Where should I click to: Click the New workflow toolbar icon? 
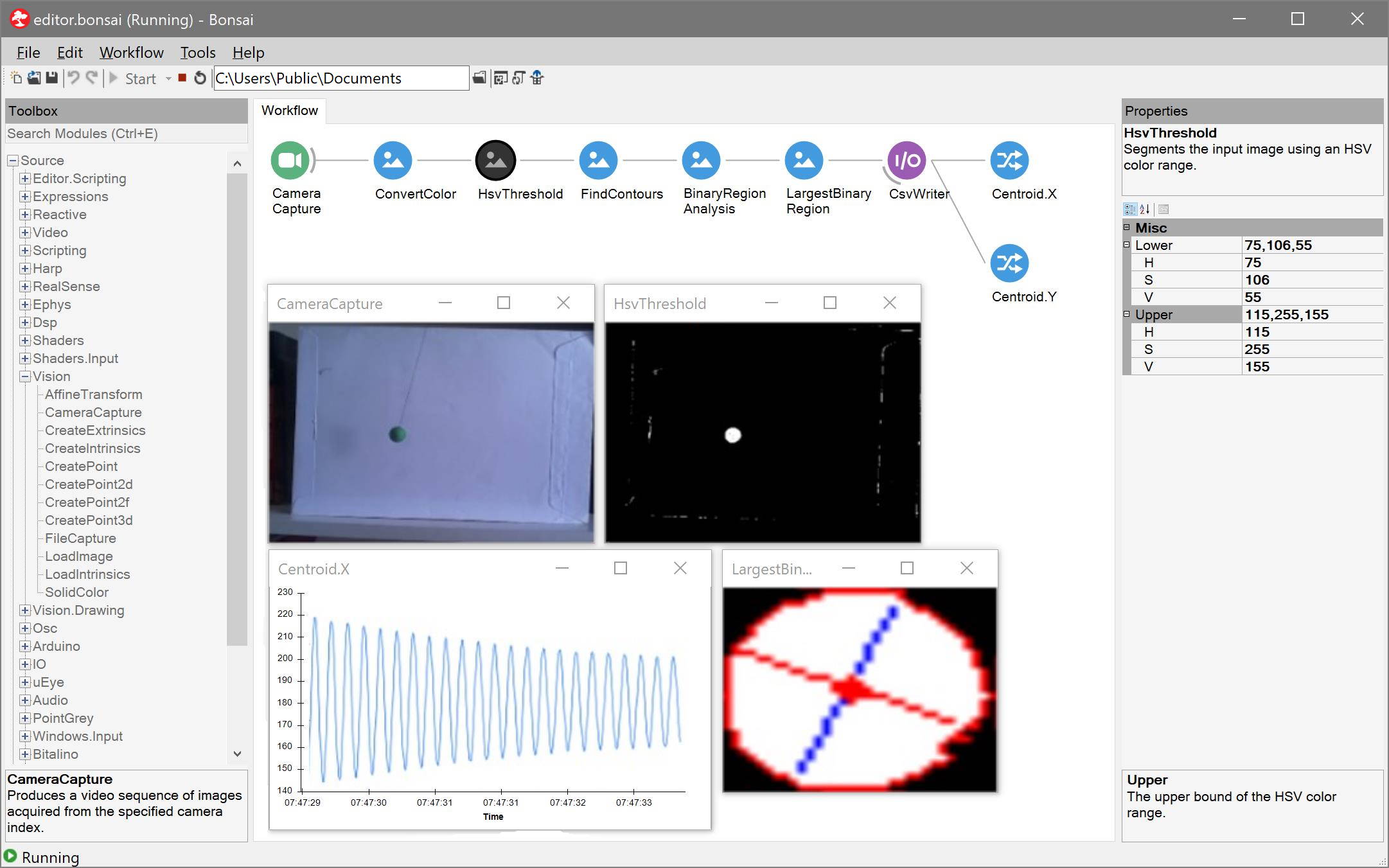16,78
